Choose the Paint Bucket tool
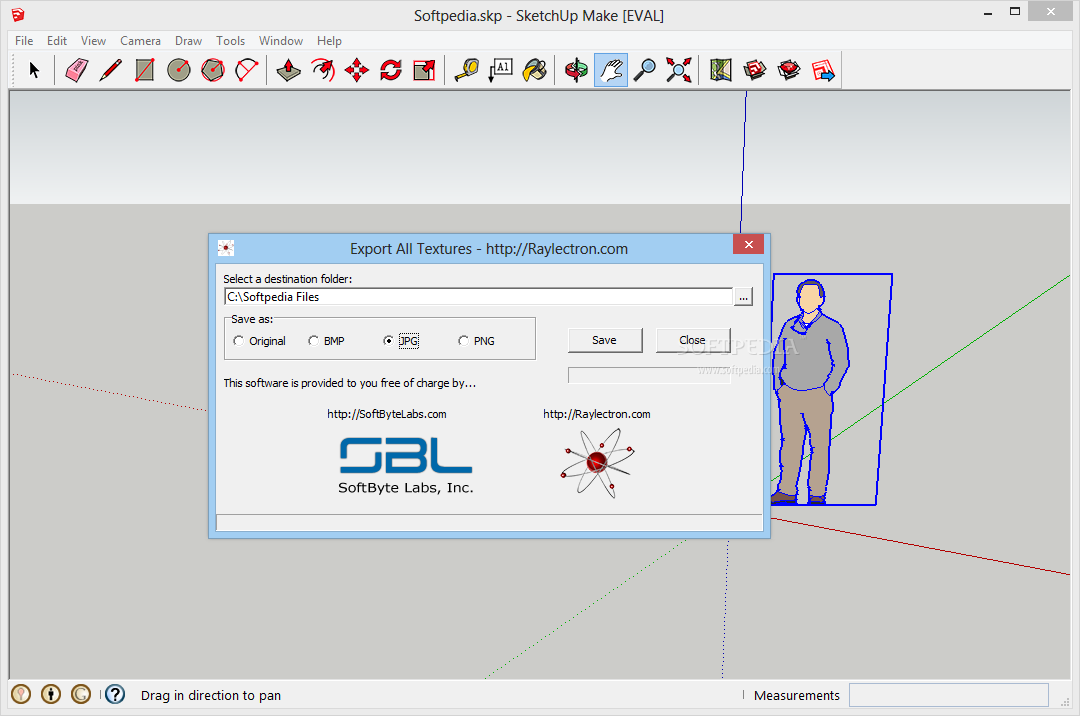This screenshot has width=1080, height=716. click(535, 70)
